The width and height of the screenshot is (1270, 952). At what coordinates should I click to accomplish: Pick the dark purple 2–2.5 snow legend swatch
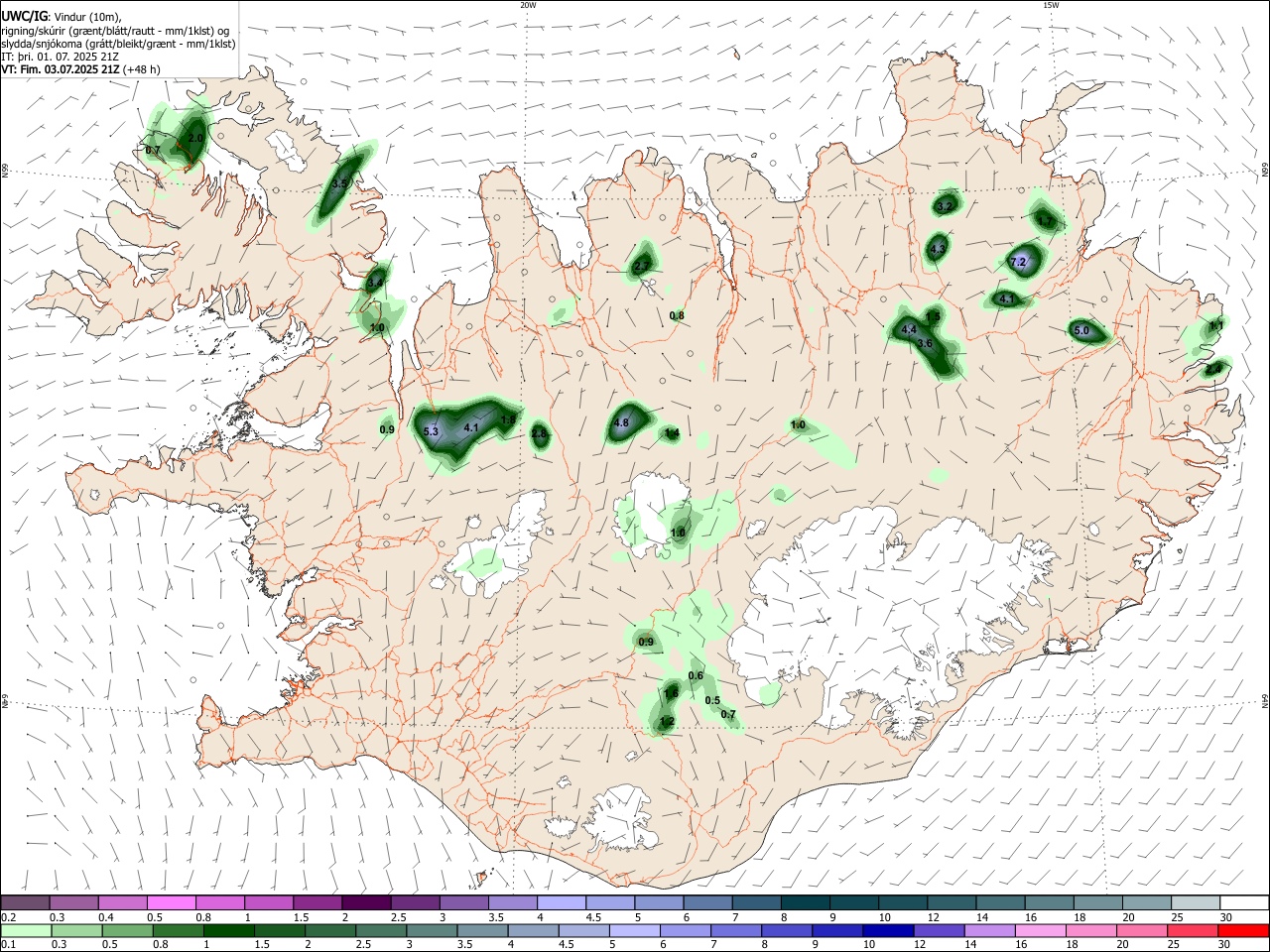pos(365,902)
